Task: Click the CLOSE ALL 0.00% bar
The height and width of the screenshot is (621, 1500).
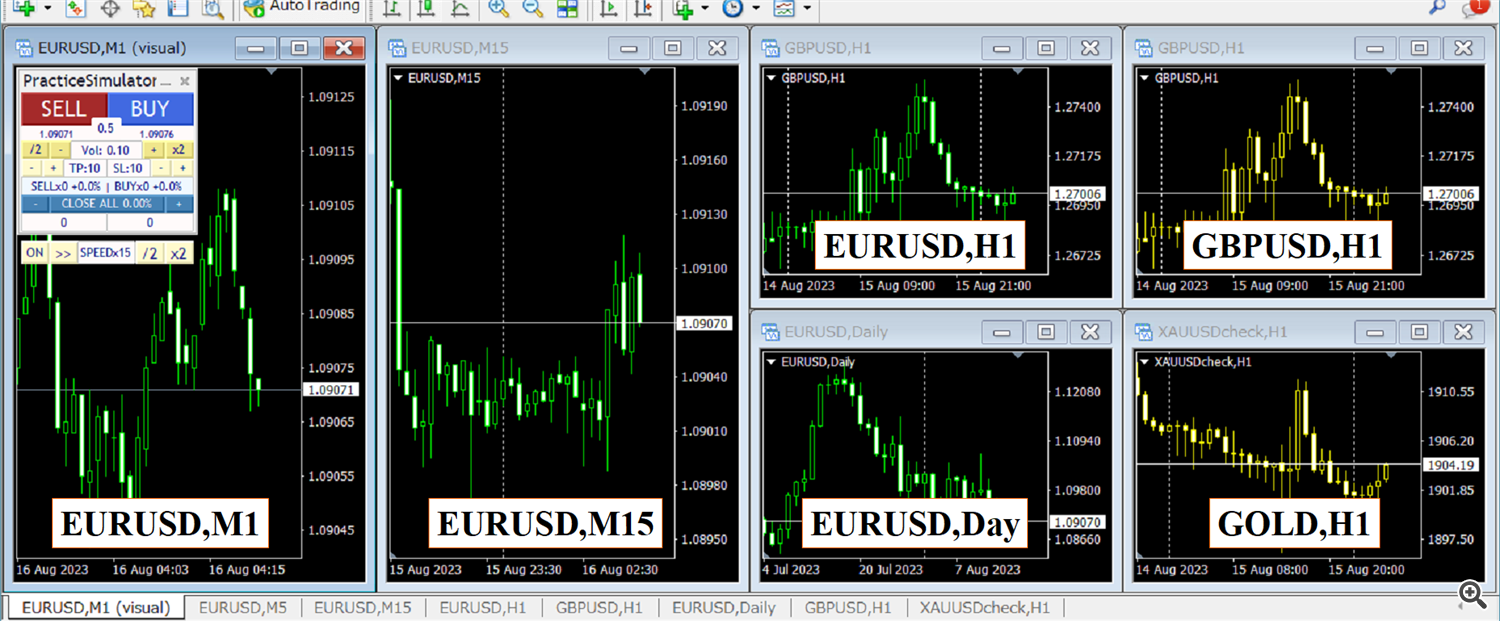Action: click(x=107, y=203)
